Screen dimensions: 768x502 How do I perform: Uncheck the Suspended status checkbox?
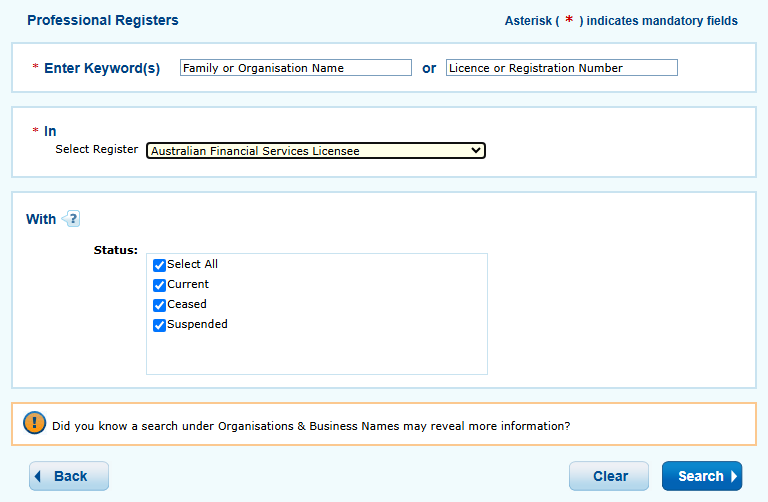pyautogui.click(x=159, y=325)
